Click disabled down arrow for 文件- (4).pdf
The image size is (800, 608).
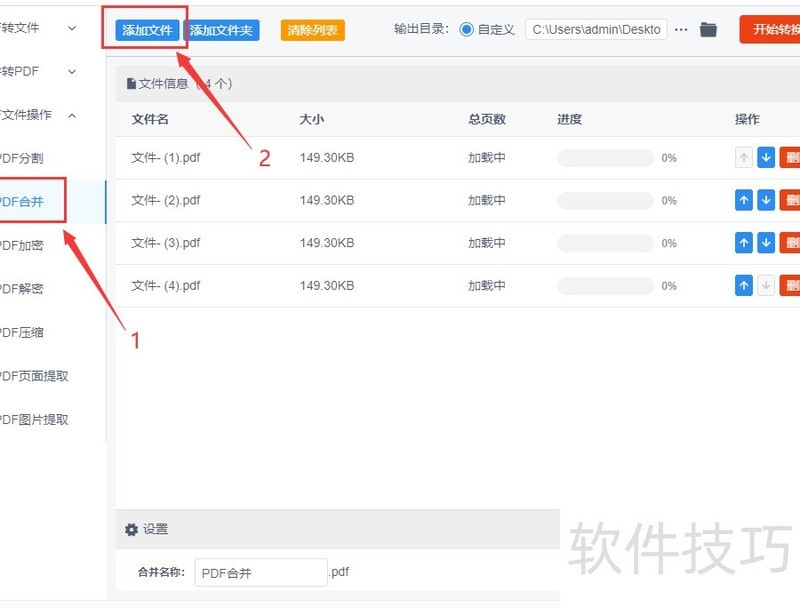tap(765, 286)
